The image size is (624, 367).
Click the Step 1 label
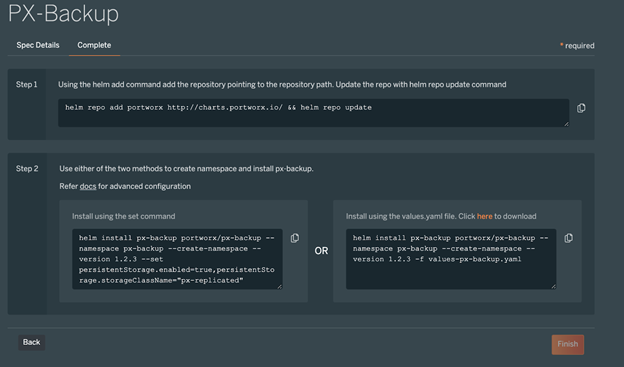pos(27,84)
